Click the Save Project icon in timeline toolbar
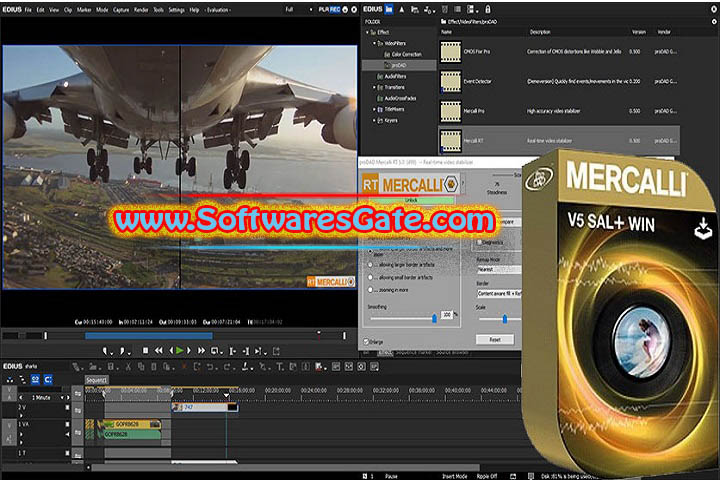The image size is (720, 480). coord(112,367)
